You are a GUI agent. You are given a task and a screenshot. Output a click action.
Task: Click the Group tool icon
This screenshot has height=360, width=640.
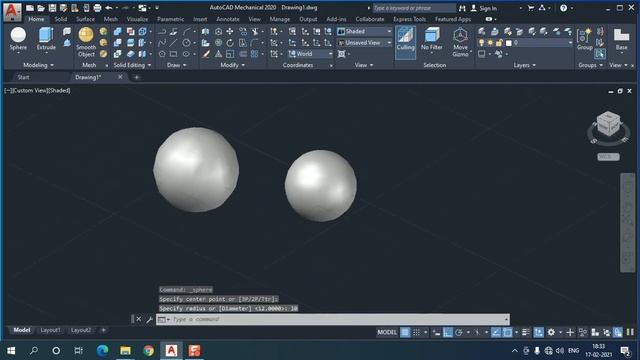click(x=584, y=39)
